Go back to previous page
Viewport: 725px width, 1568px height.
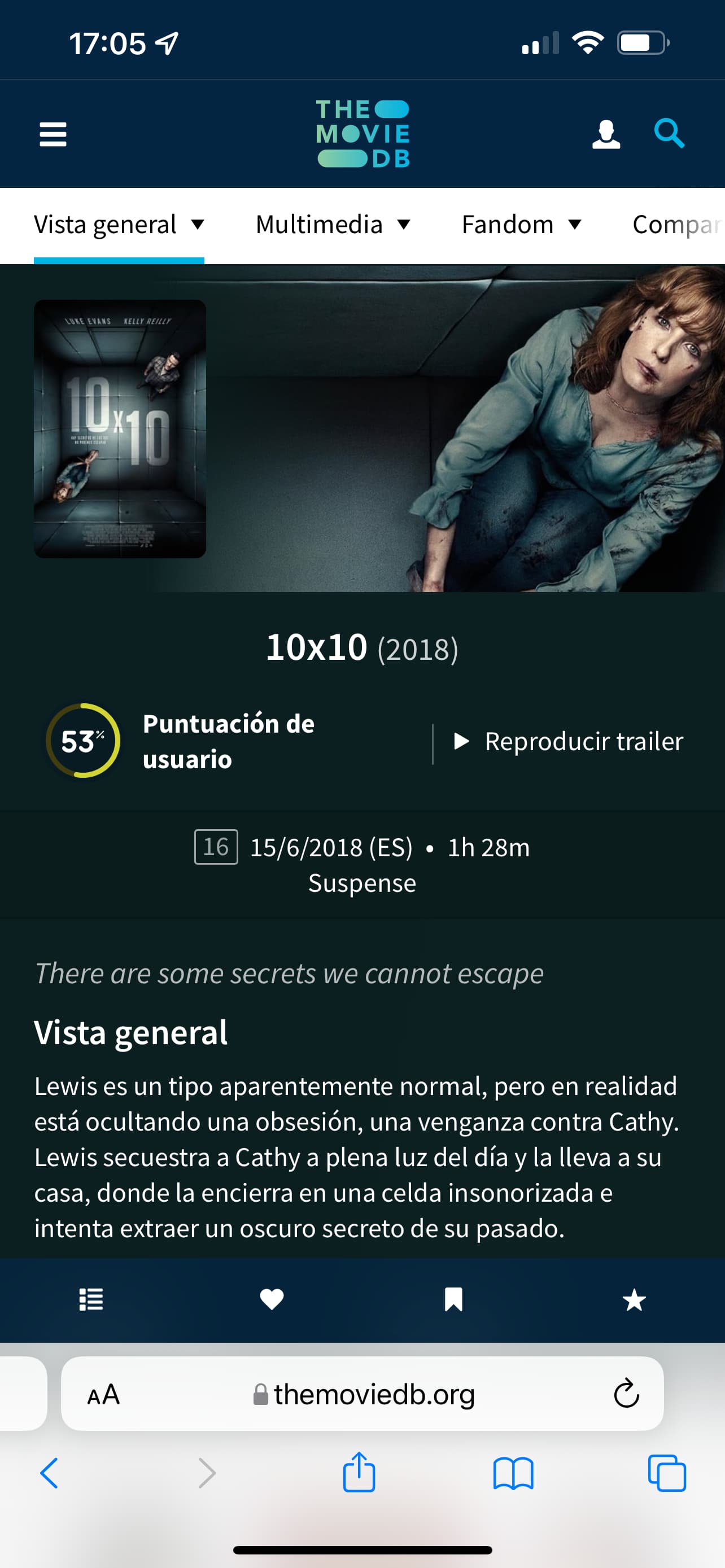click(49, 1473)
